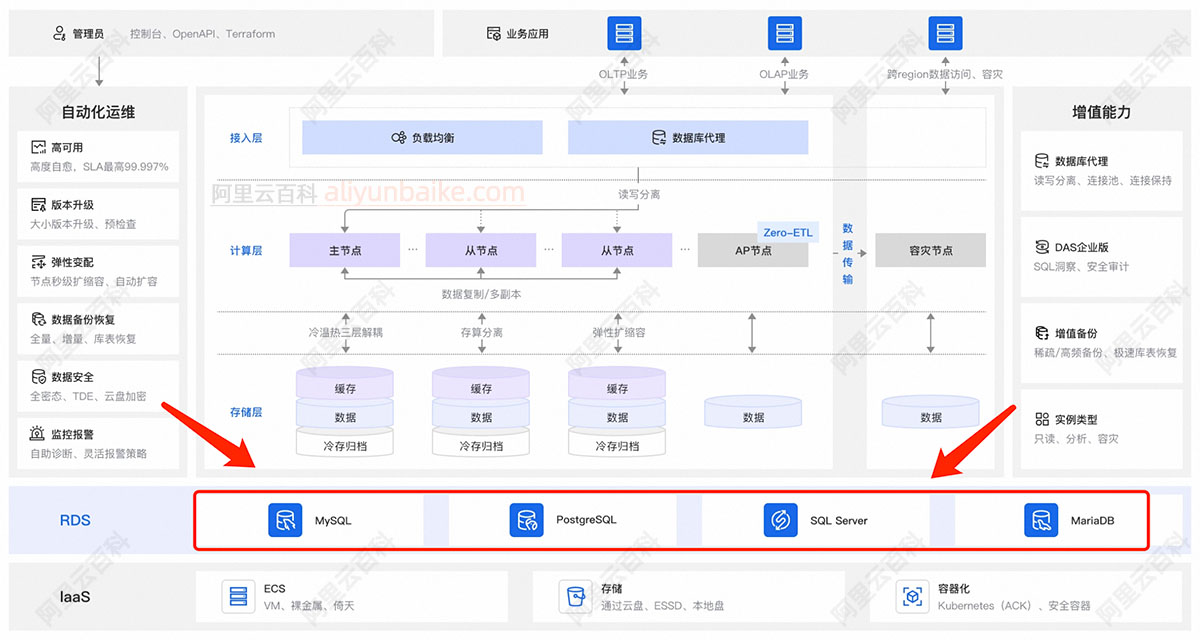The width and height of the screenshot is (1200, 640).
Task: Click the OLAP业务 label
Action: 784,74
